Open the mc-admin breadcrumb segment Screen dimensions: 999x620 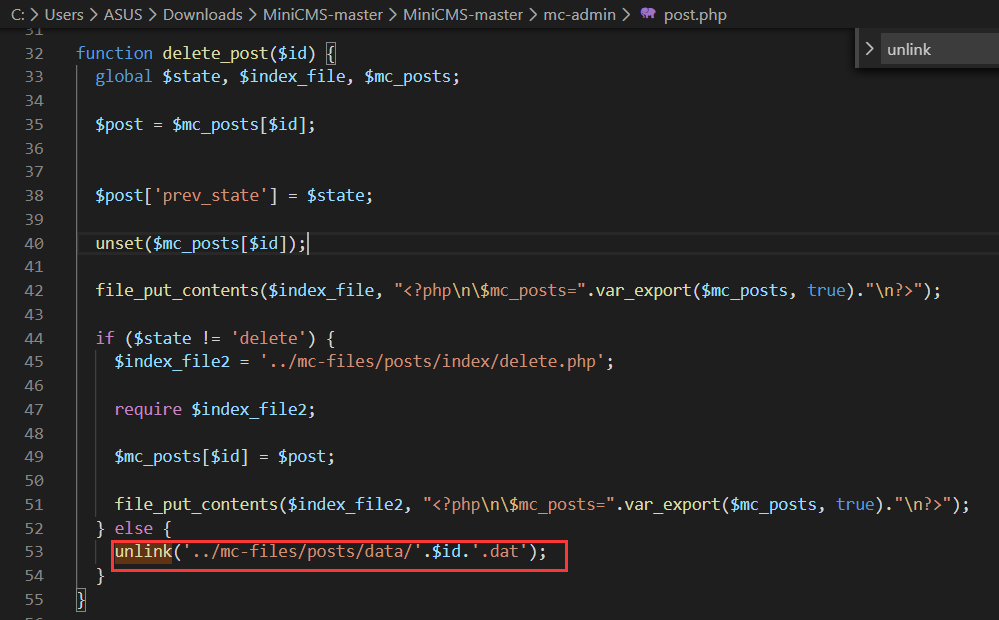click(x=579, y=15)
